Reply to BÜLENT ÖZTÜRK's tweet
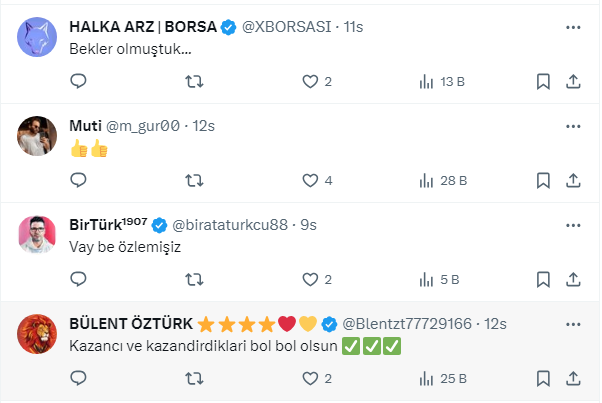Screen dimensions: 602x403 point(78,378)
